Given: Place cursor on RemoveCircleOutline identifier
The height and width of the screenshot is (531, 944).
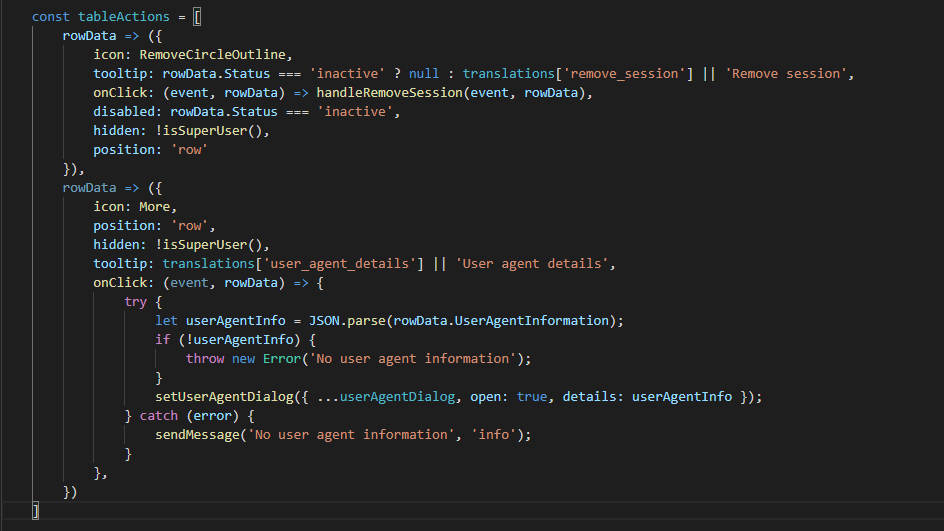Looking at the screenshot, I should click(213, 55).
